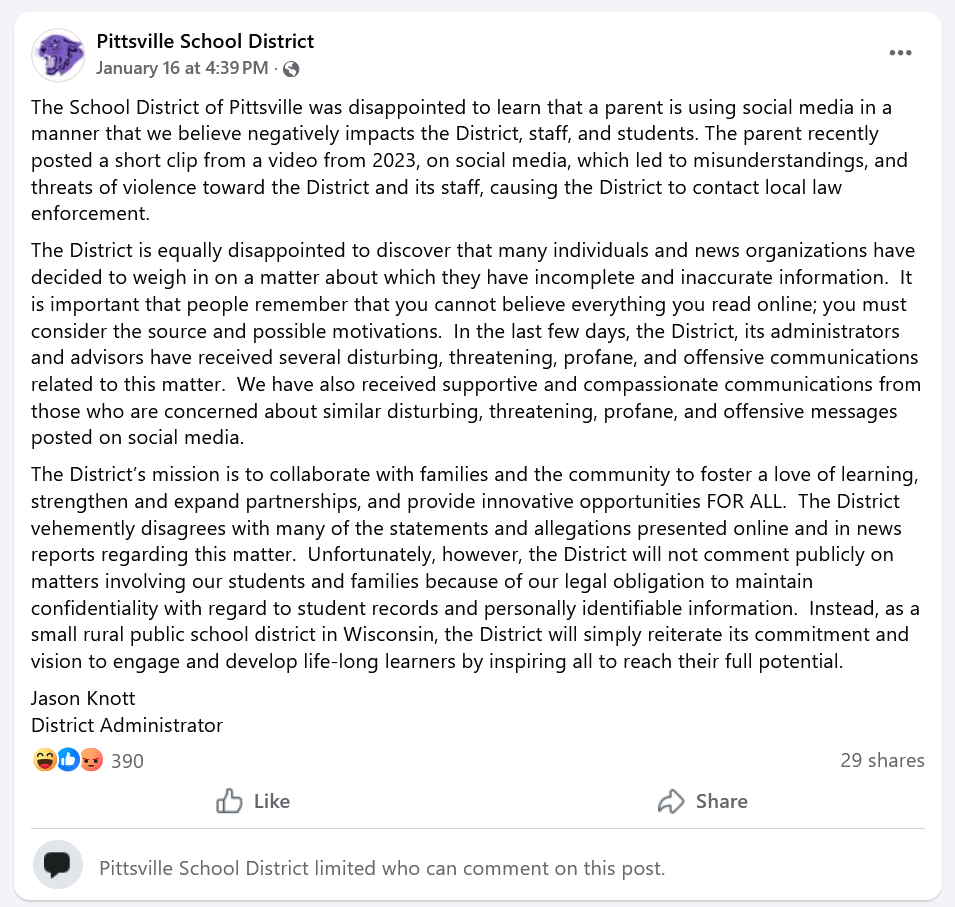Click the haha laughing reaction emoji
Screen dimensions: 955x907
tap(43, 760)
